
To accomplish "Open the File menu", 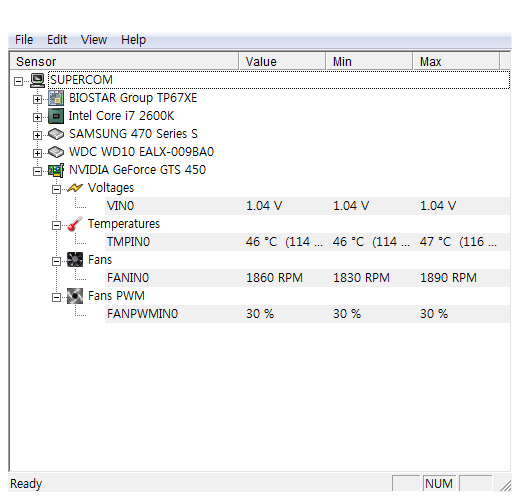I will pyautogui.click(x=24, y=40).
